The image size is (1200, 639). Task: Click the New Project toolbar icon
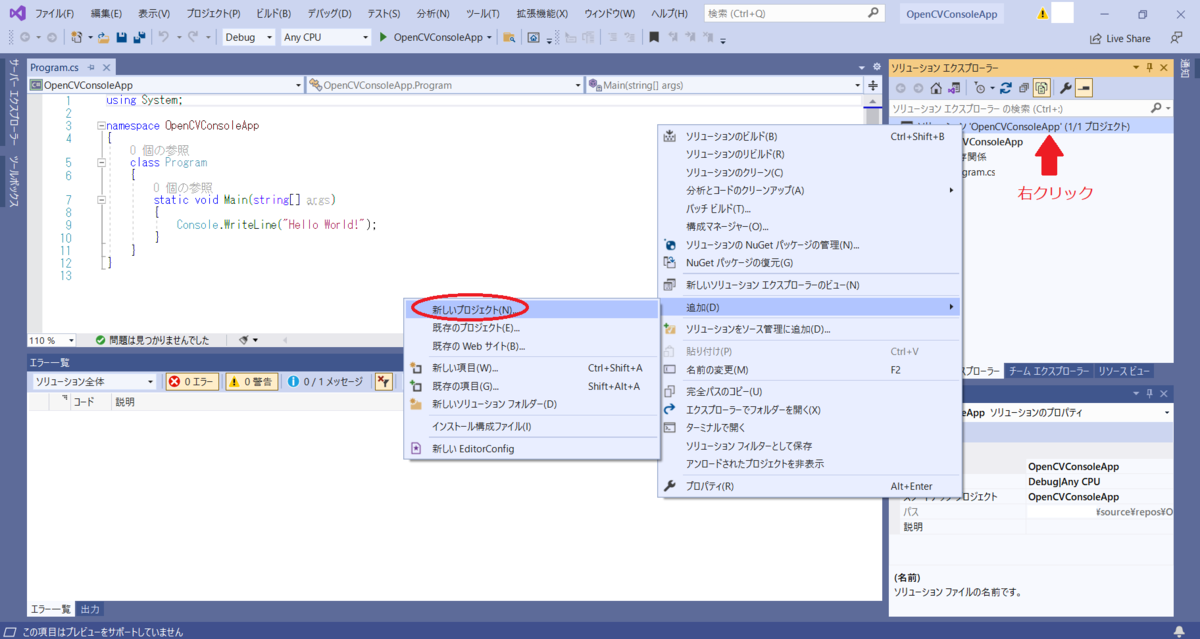(x=79, y=37)
